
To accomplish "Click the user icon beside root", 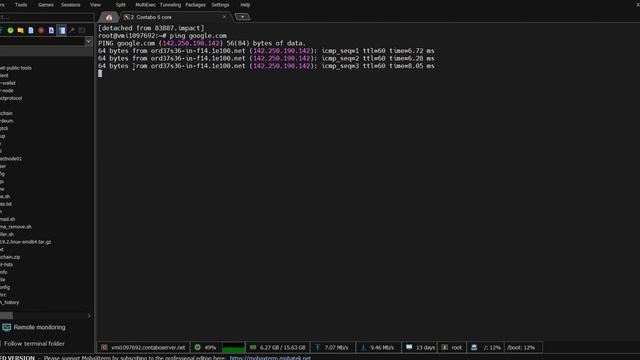I will [444, 347].
